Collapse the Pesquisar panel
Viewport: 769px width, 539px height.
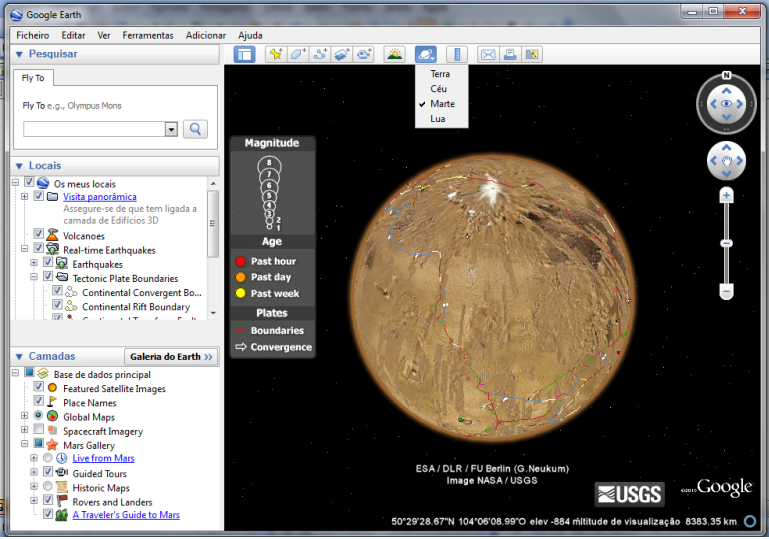tap(19, 54)
